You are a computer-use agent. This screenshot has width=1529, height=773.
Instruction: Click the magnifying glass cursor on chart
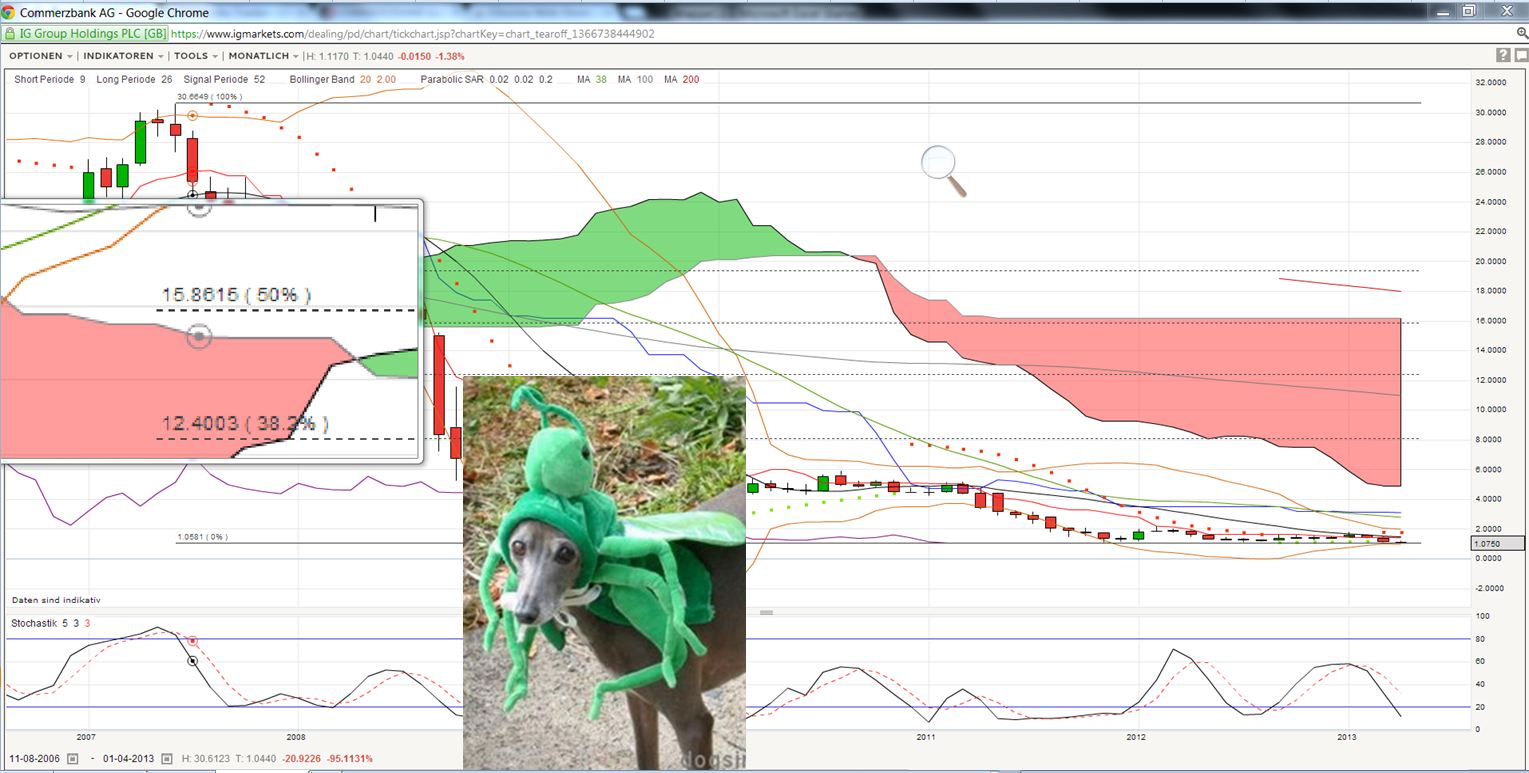pyautogui.click(x=943, y=170)
